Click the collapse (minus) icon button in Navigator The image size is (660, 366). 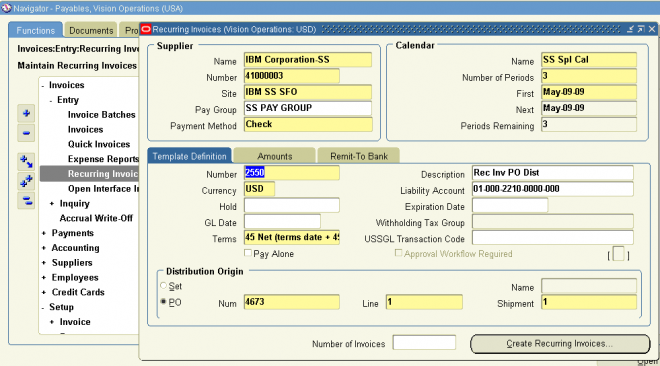(x=26, y=133)
